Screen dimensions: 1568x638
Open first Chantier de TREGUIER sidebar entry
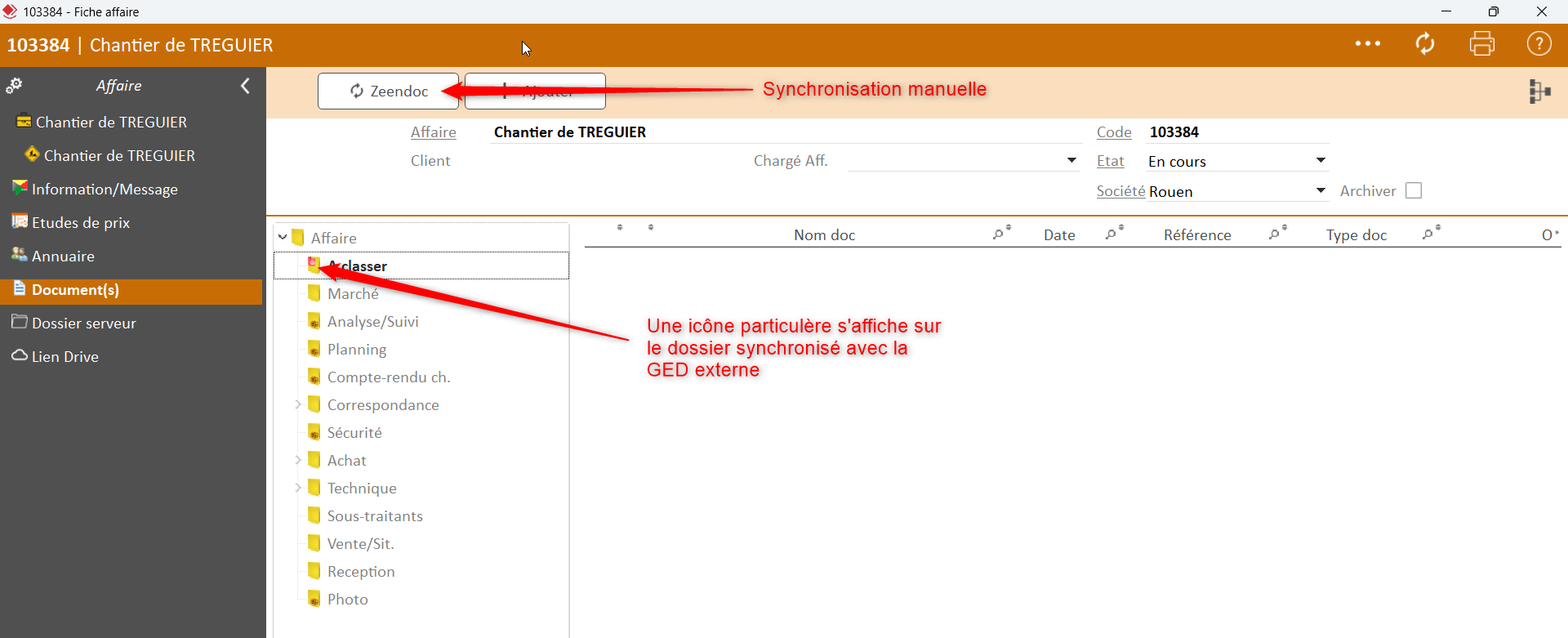point(111,123)
